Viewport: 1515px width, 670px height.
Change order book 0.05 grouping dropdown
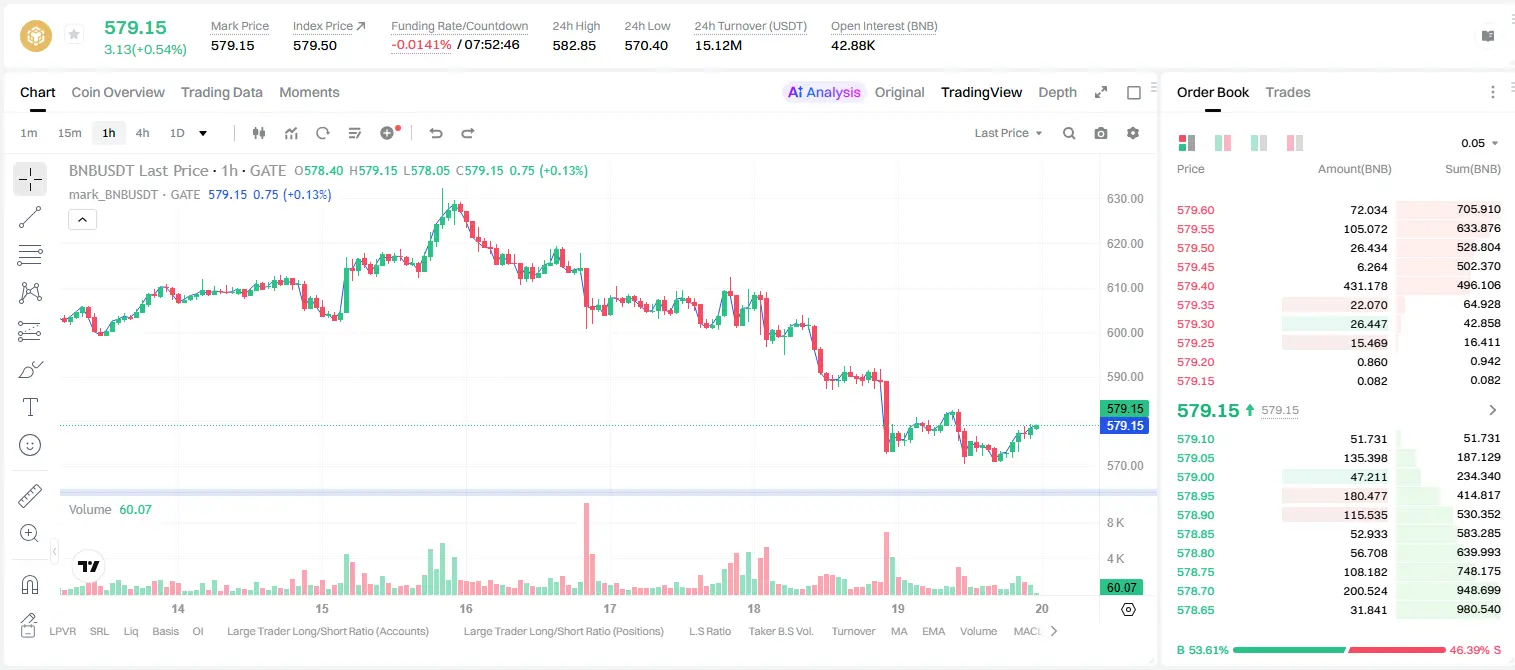coord(1480,143)
